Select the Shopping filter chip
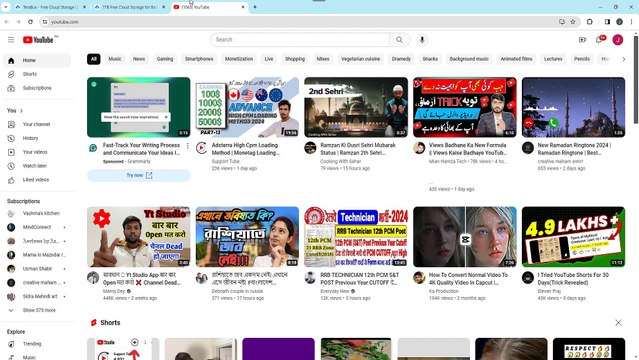 point(295,59)
